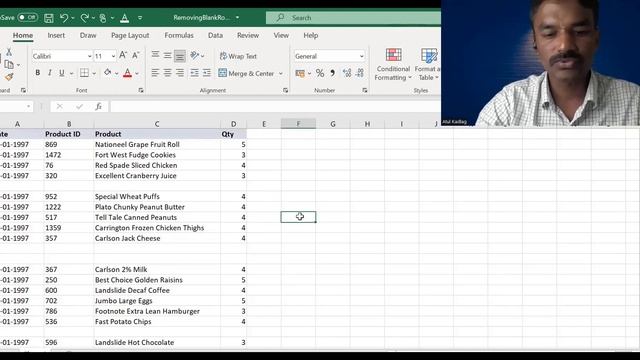Open the Borders dropdown arrow

pyautogui.click(x=94, y=73)
